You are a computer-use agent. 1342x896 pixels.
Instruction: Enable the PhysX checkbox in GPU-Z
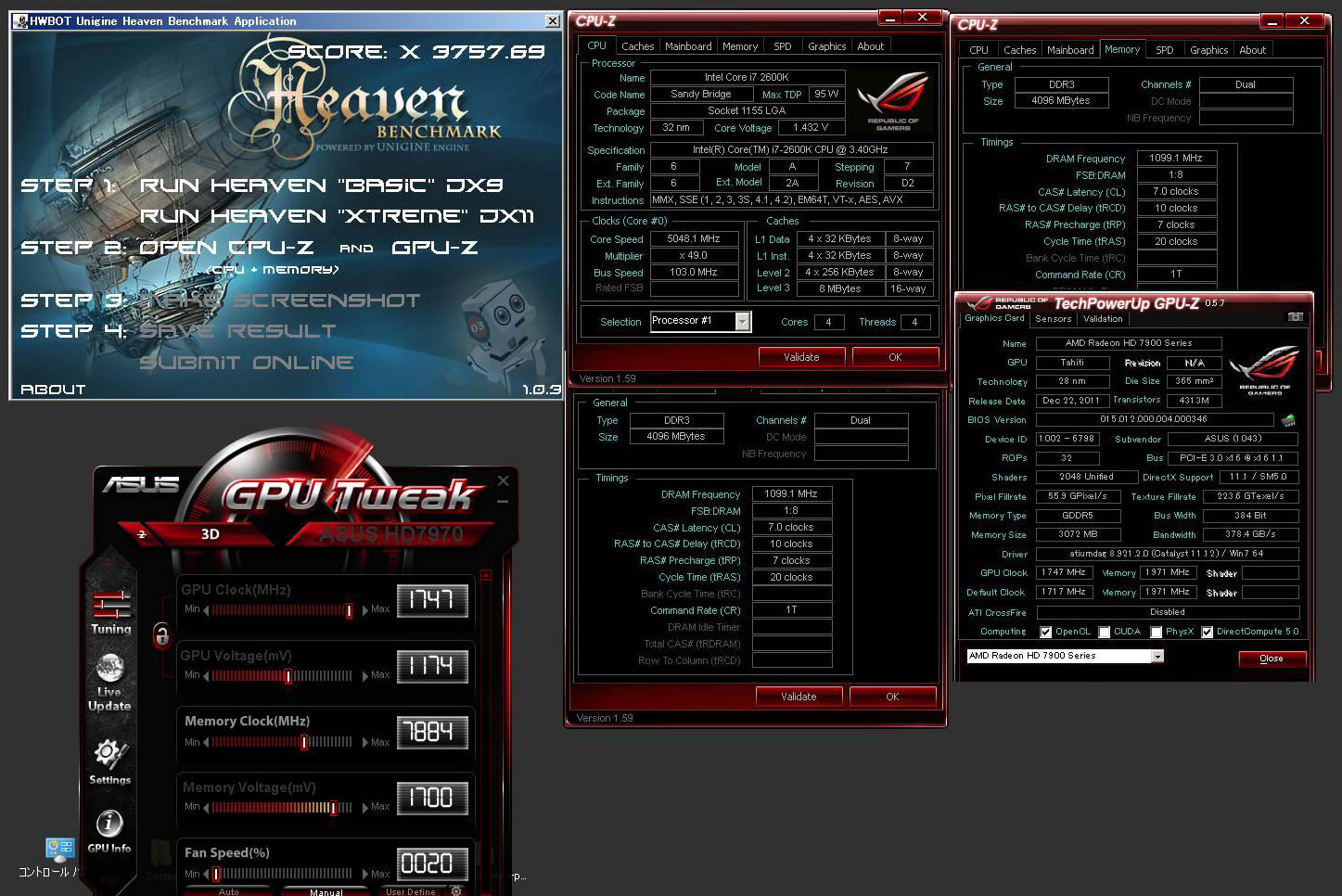[x=1156, y=632]
